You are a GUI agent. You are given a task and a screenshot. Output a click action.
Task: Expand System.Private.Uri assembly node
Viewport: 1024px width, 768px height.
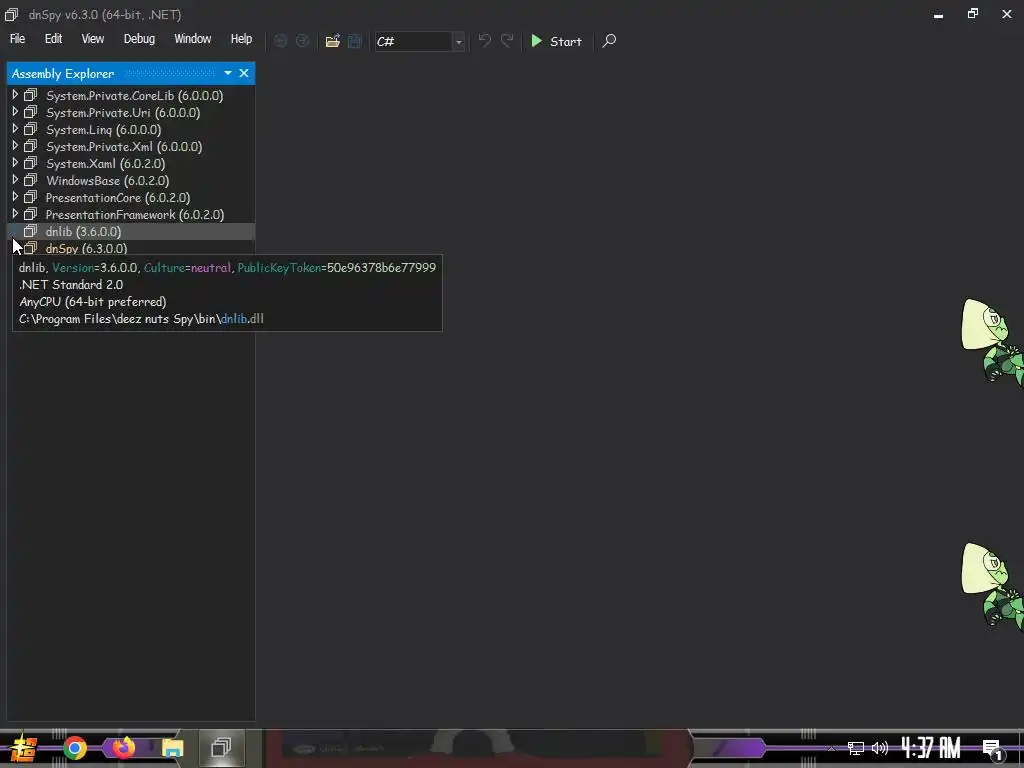click(15, 112)
